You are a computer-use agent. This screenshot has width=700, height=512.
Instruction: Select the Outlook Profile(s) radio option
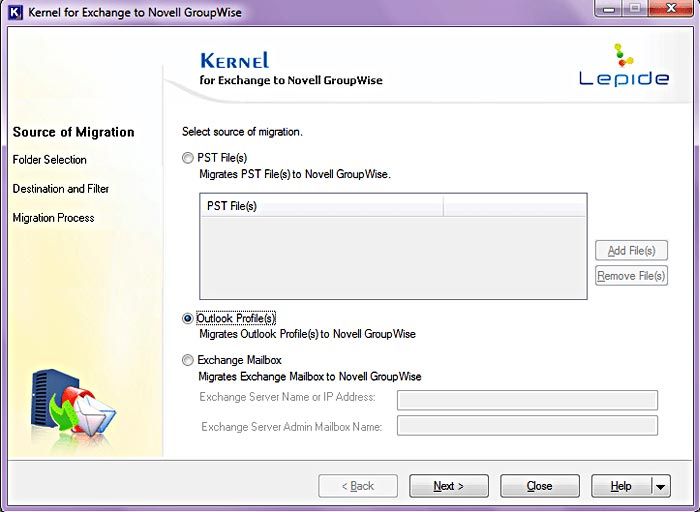[188, 319]
